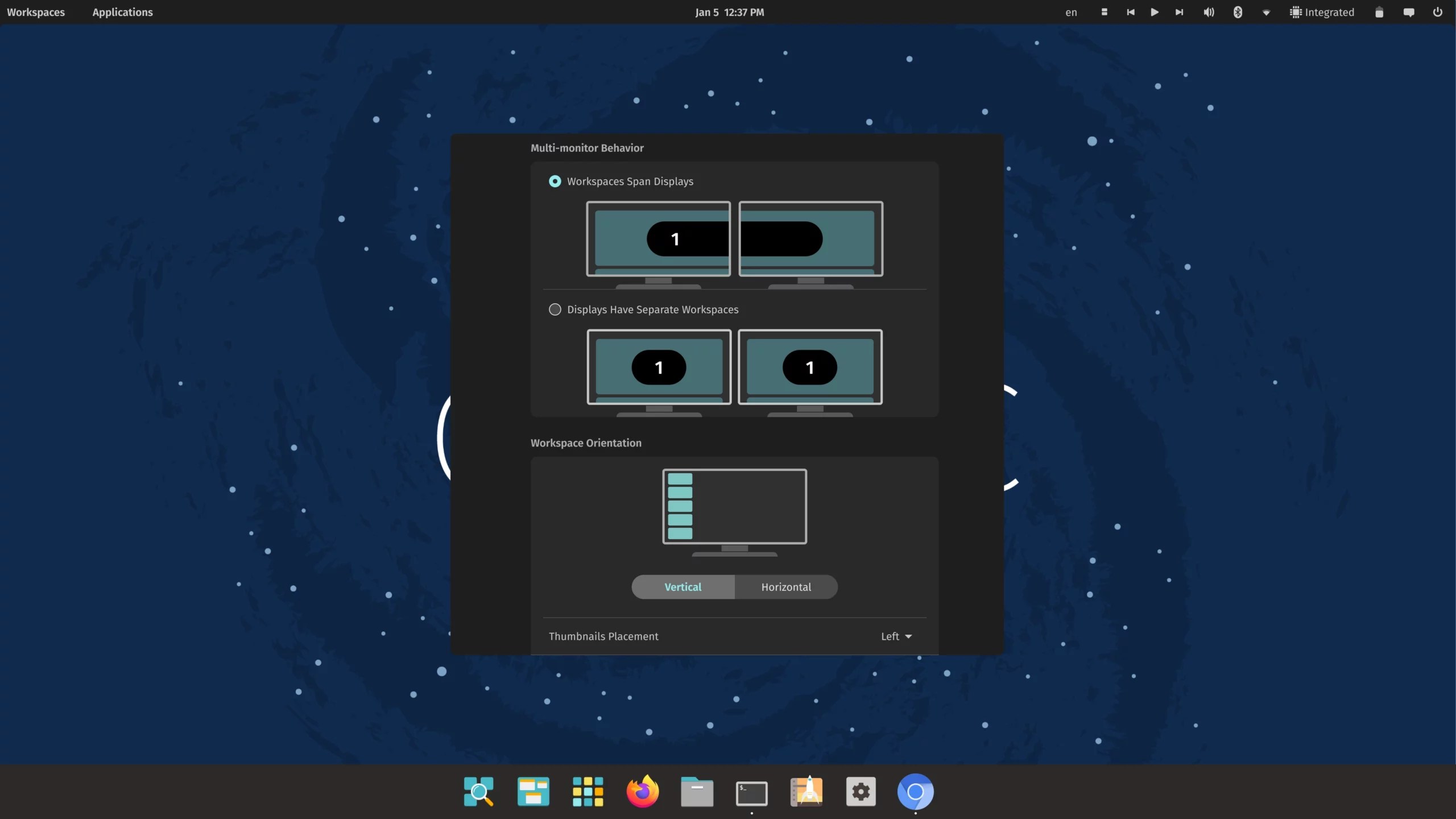Select Displays Have Separate Workspaces radio

tap(555, 309)
